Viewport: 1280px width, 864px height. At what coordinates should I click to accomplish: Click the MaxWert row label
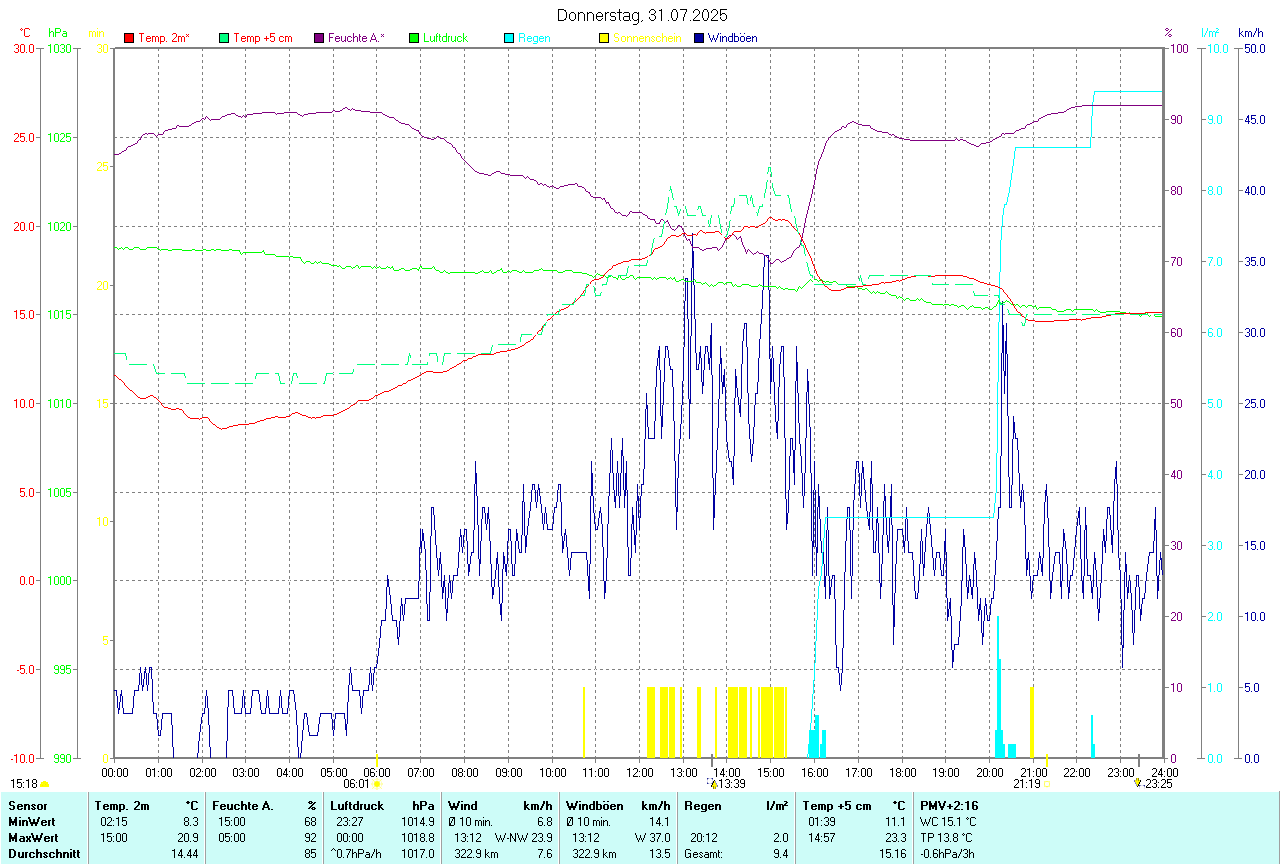[31, 837]
